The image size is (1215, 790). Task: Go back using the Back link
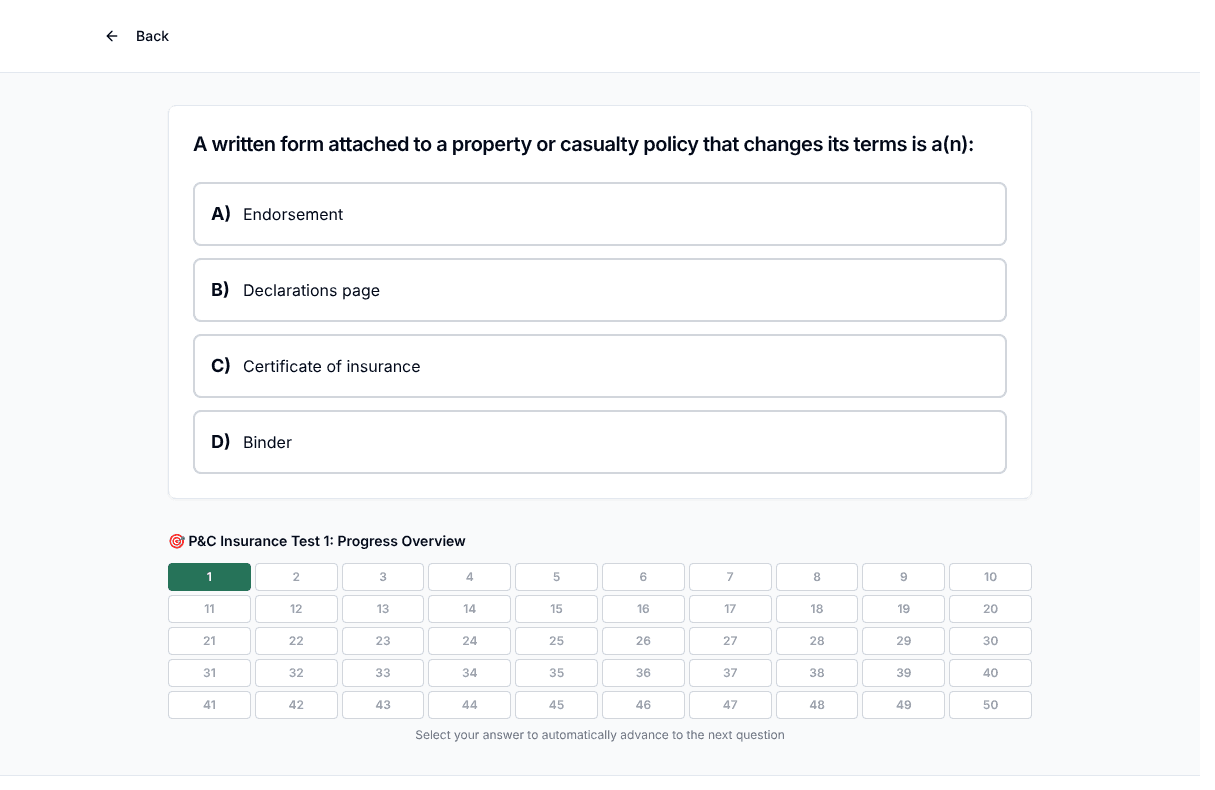pyautogui.click(x=137, y=36)
